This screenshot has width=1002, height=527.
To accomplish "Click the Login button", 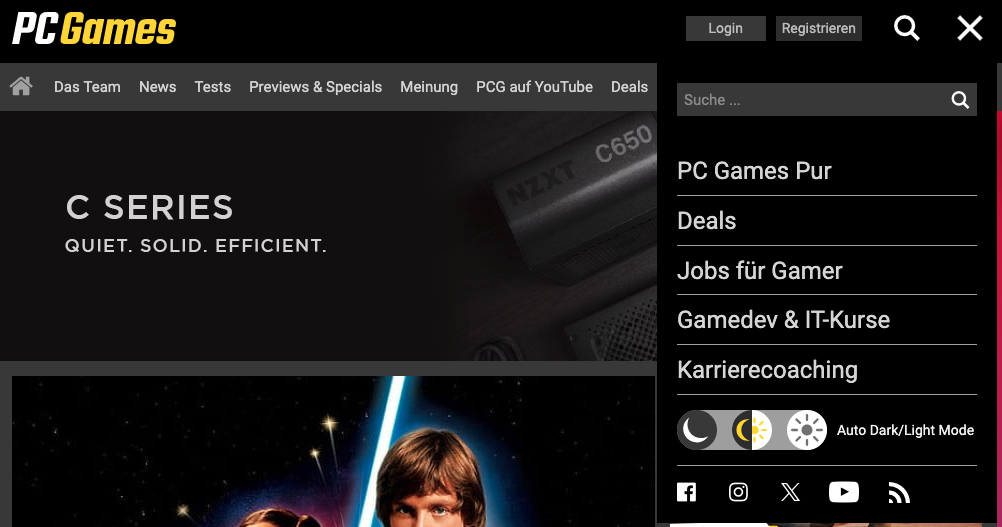I will click(725, 28).
